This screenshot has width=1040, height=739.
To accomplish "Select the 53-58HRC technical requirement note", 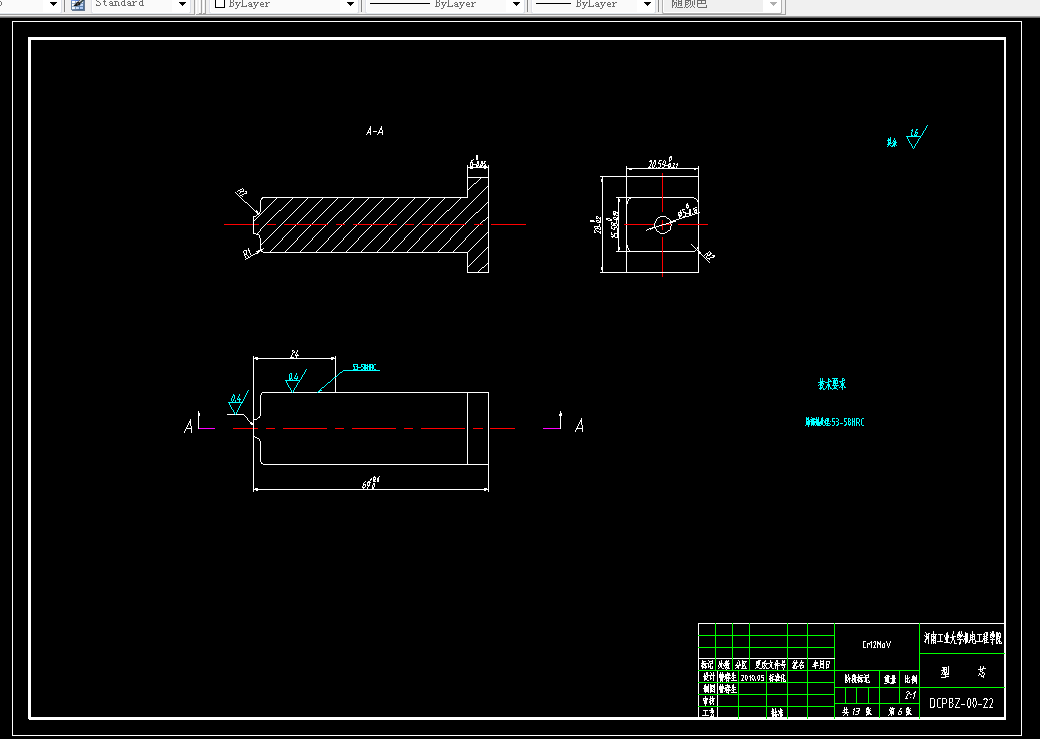I will pos(834,422).
